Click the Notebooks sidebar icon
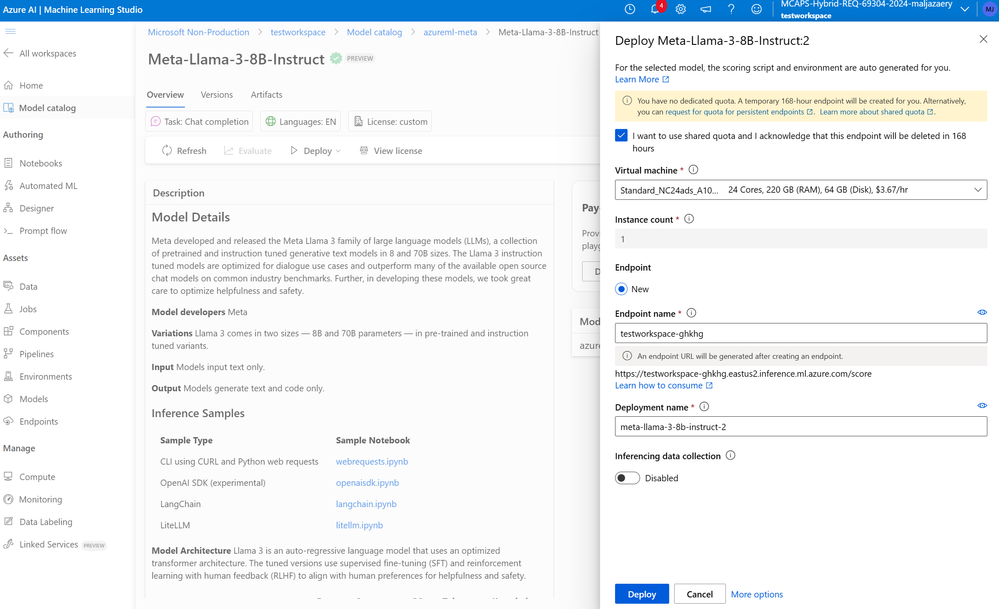The image size is (999, 609). point(8,163)
